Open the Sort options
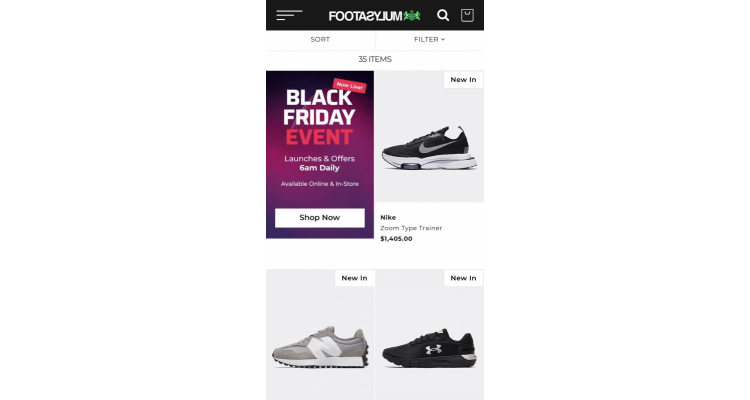The image size is (750, 400). [x=320, y=40]
